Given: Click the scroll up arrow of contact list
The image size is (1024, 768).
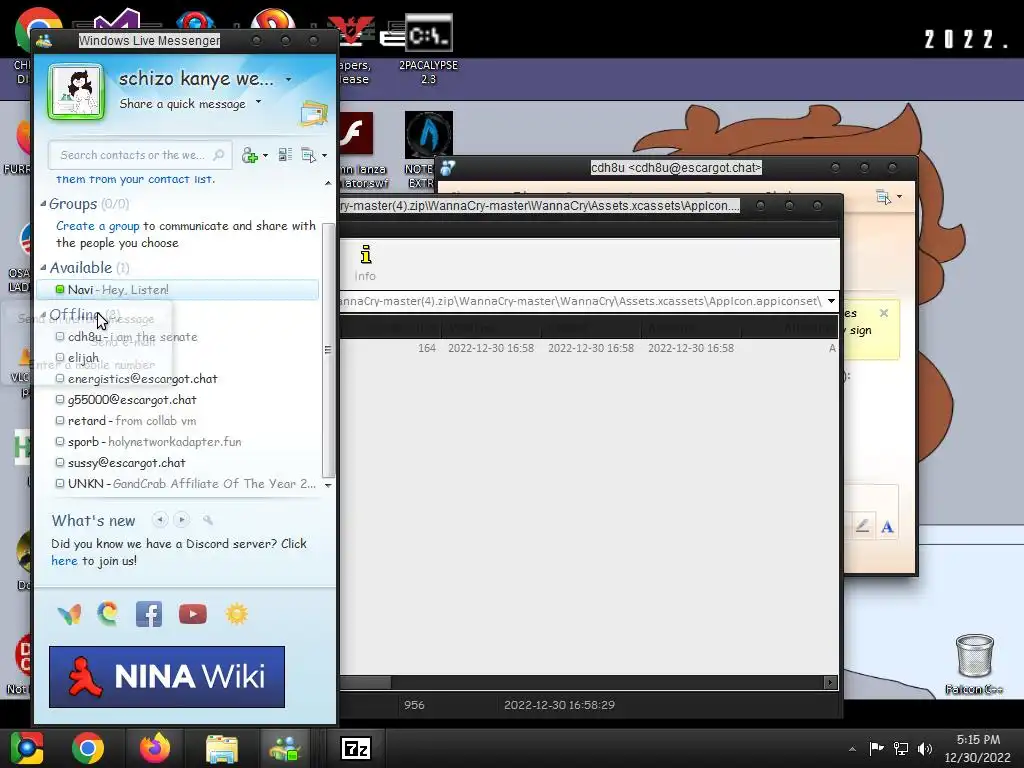Looking at the screenshot, I should [x=328, y=184].
